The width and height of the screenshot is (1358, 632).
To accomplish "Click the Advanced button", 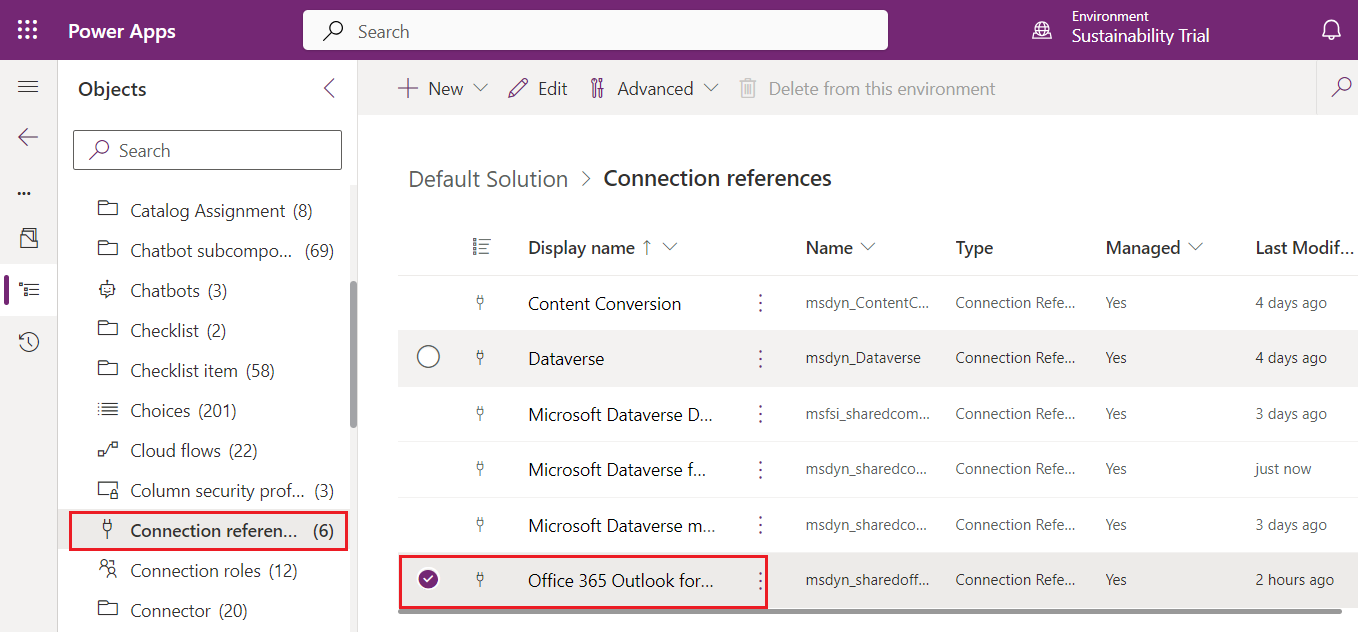I will point(642,88).
